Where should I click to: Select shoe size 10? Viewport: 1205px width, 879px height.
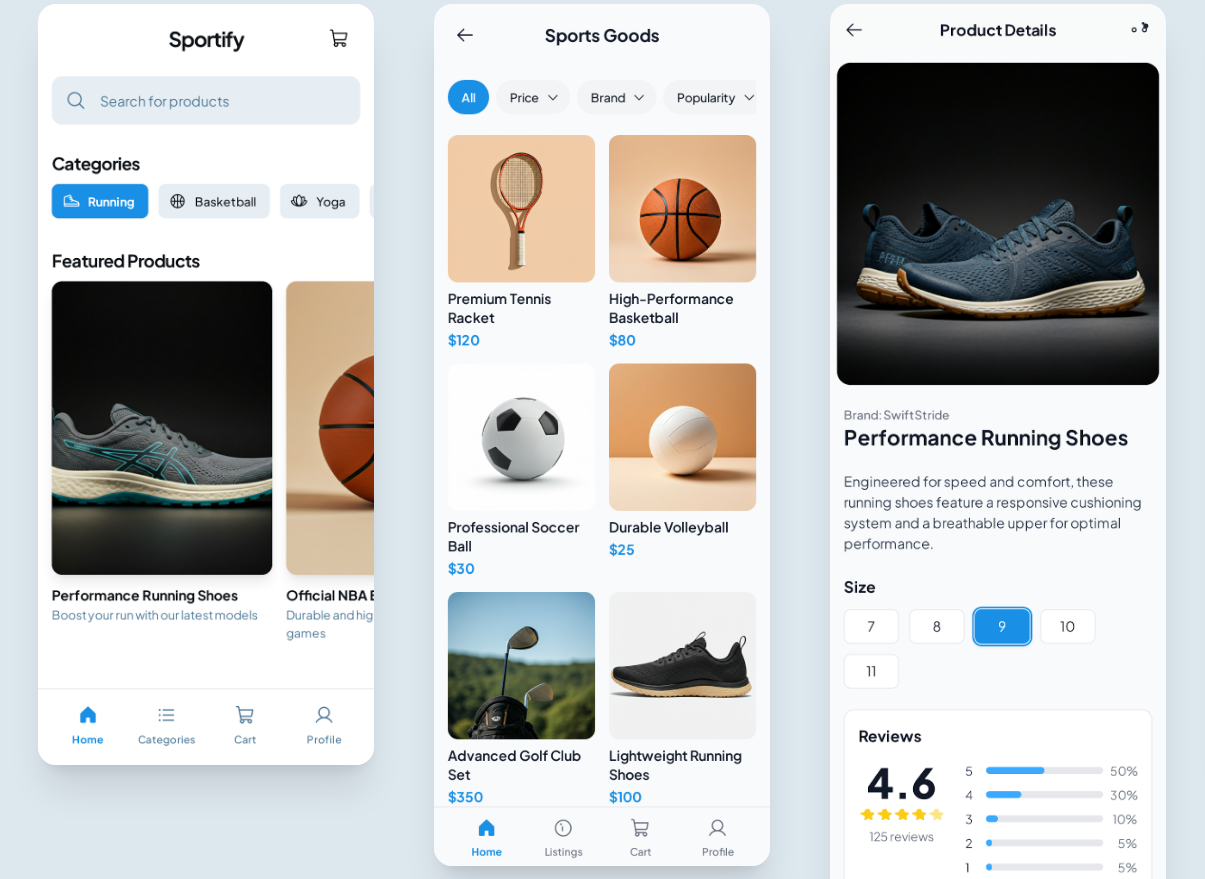tap(1067, 626)
